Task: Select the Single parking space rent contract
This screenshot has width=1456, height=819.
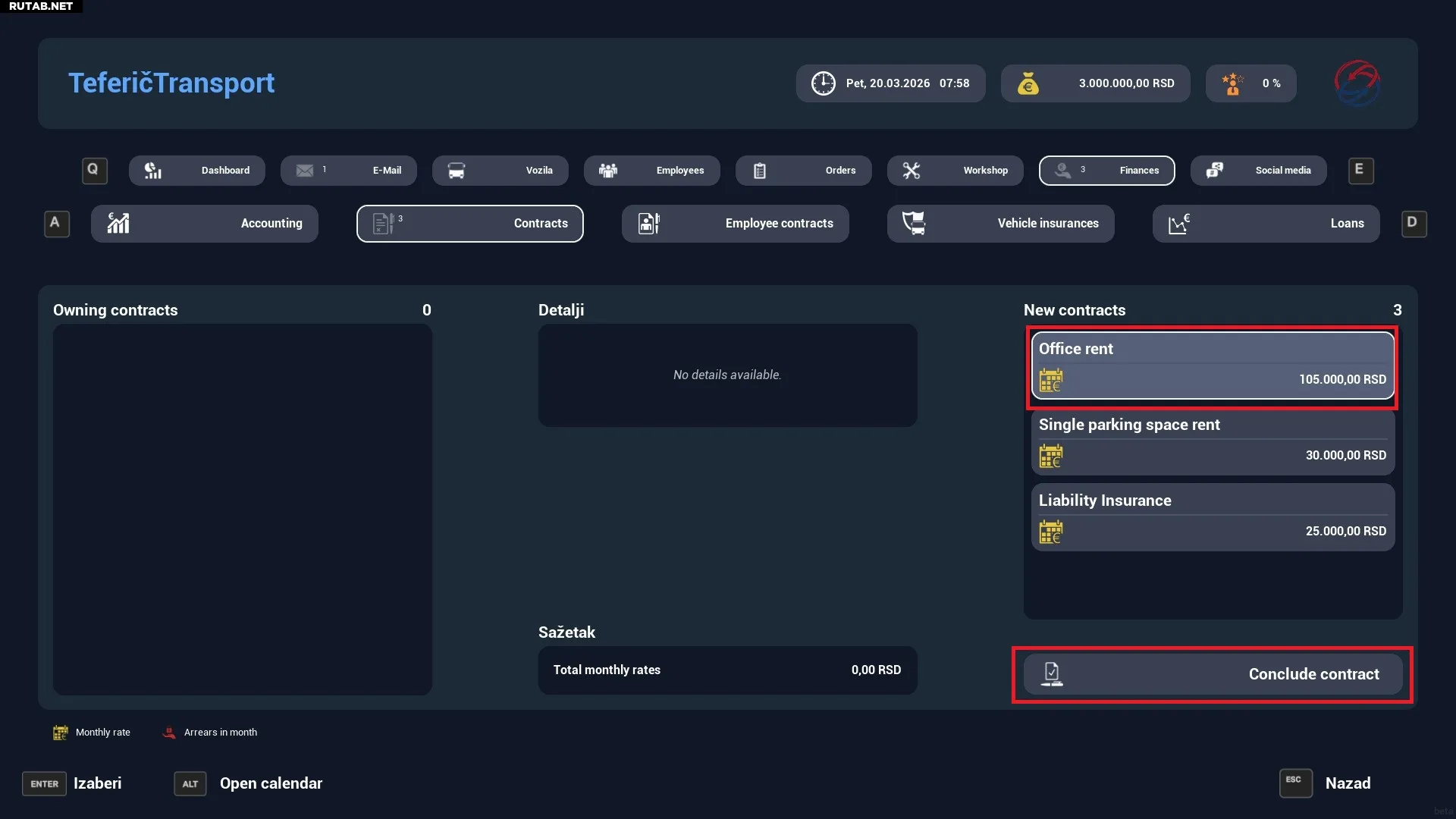Action: 1213,442
